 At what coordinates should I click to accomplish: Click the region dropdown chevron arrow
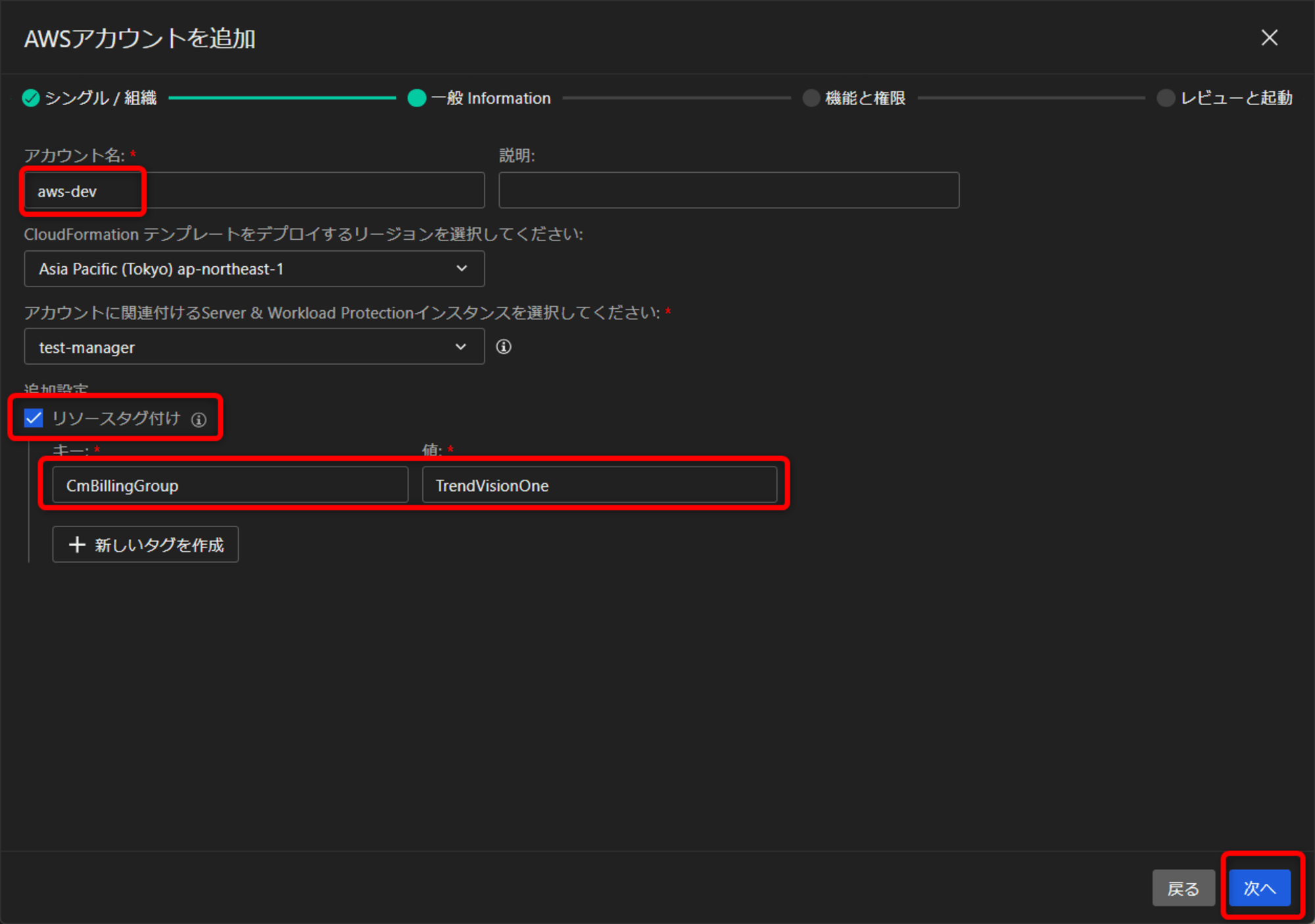tap(462, 268)
